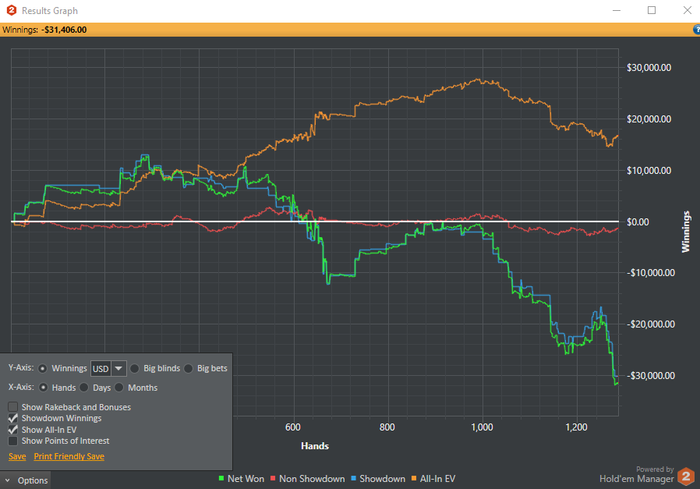
Task: Click the Net Won legend label
Action: pyautogui.click(x=246, y=479)
